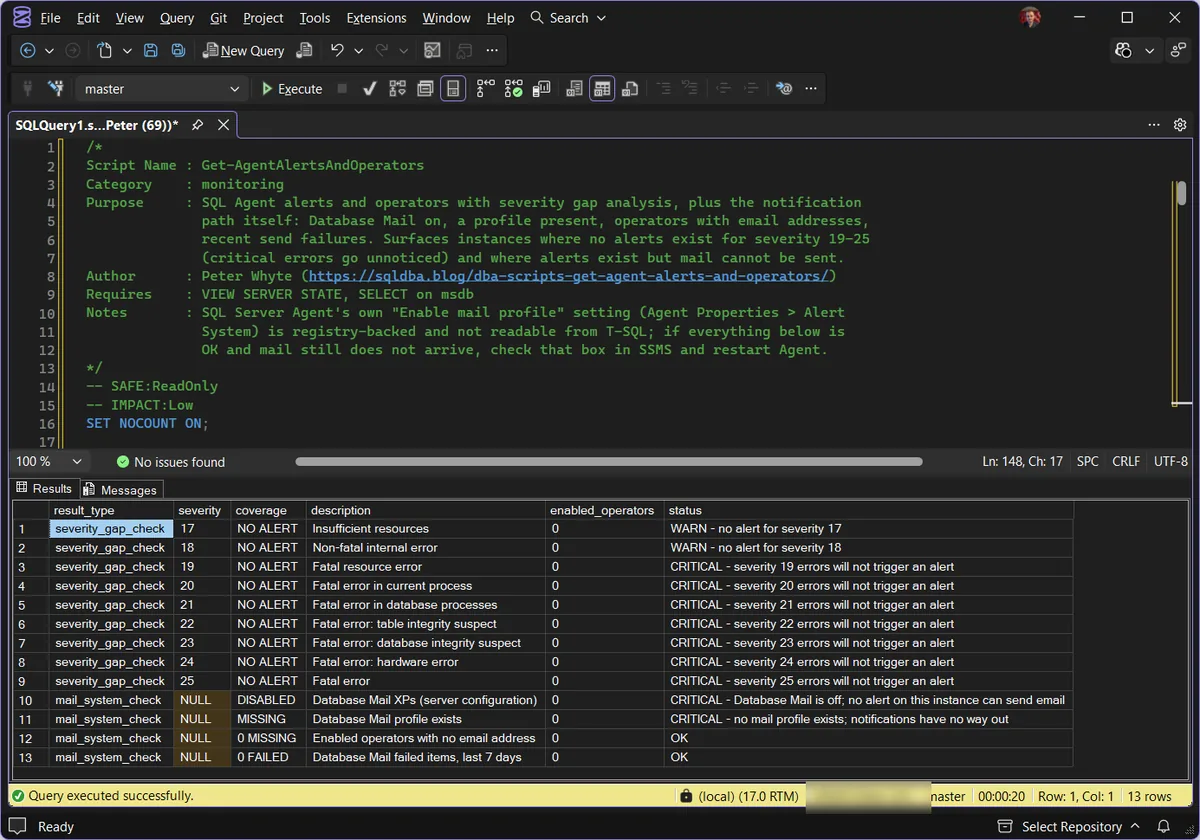
Task: Toggle Include Client Statistics
Action: [x=541, y=88]
